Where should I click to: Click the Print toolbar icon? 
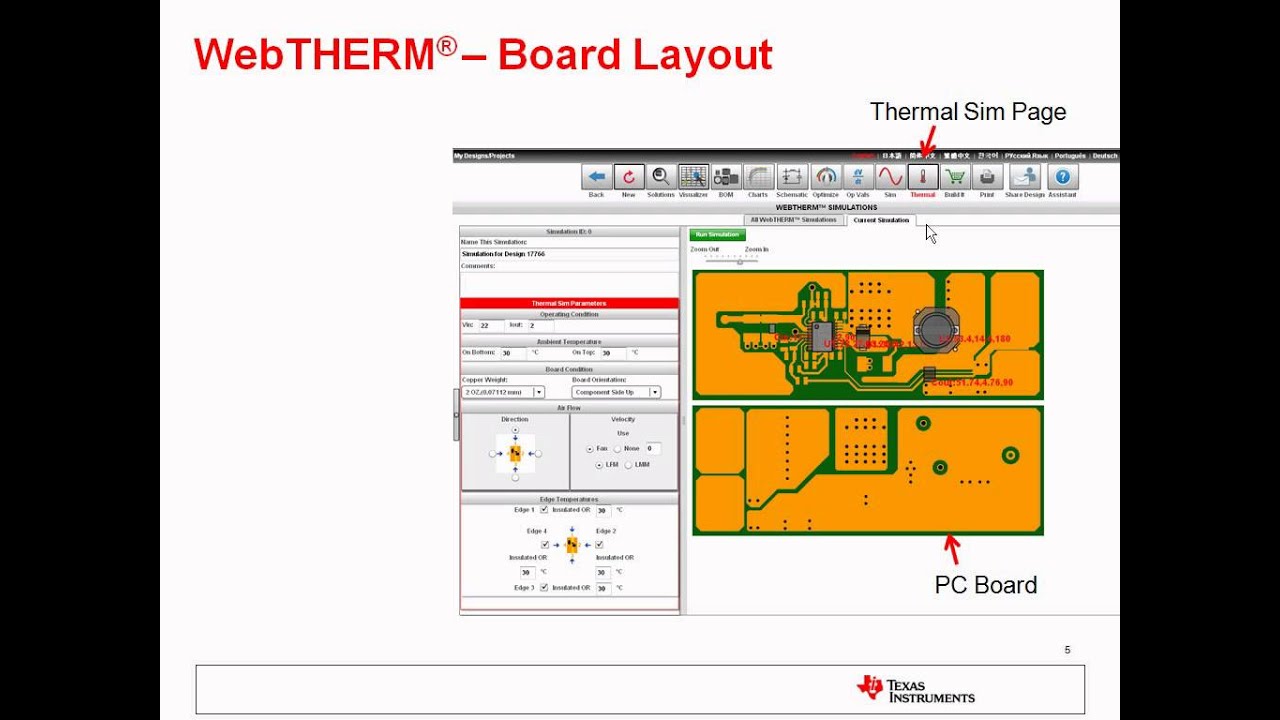987,177
